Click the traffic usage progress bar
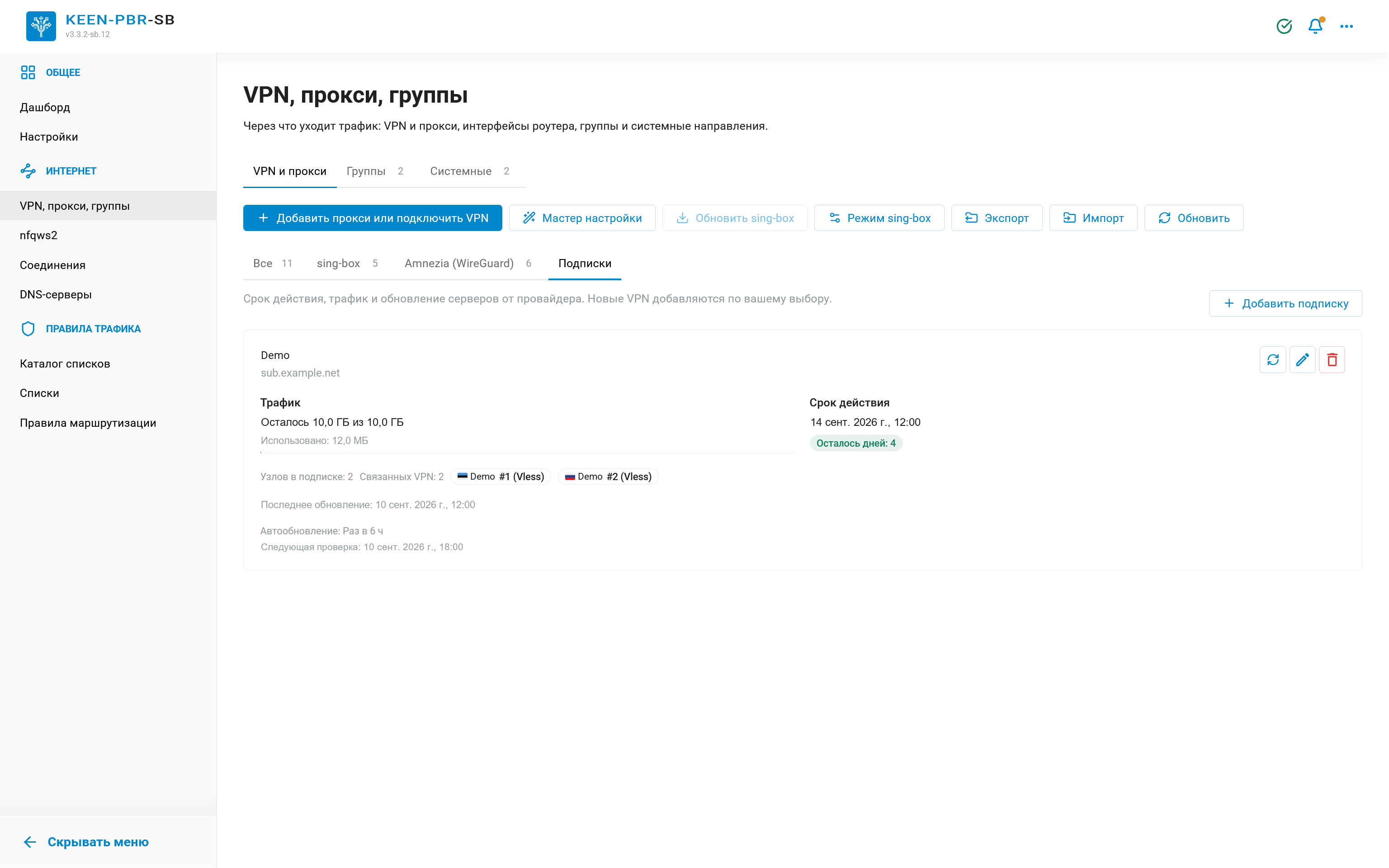1389x868 pixels. [528, 453]
